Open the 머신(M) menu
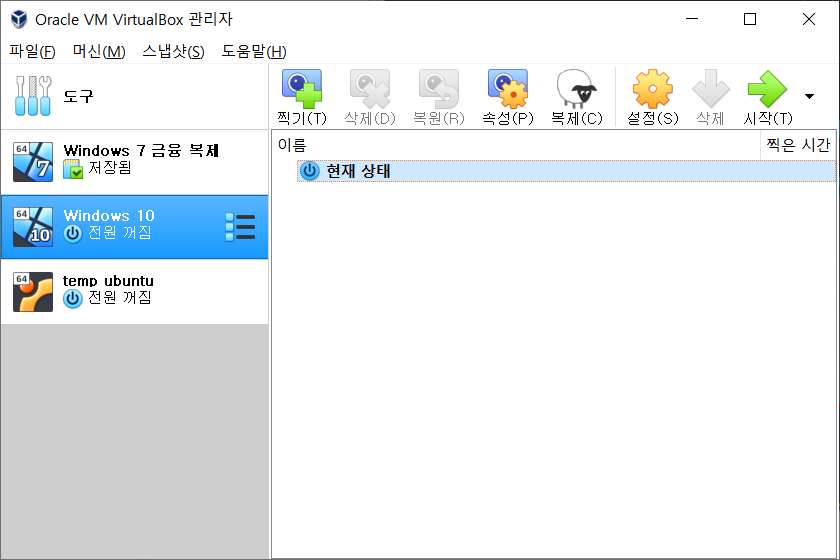 tap(99, 51)
